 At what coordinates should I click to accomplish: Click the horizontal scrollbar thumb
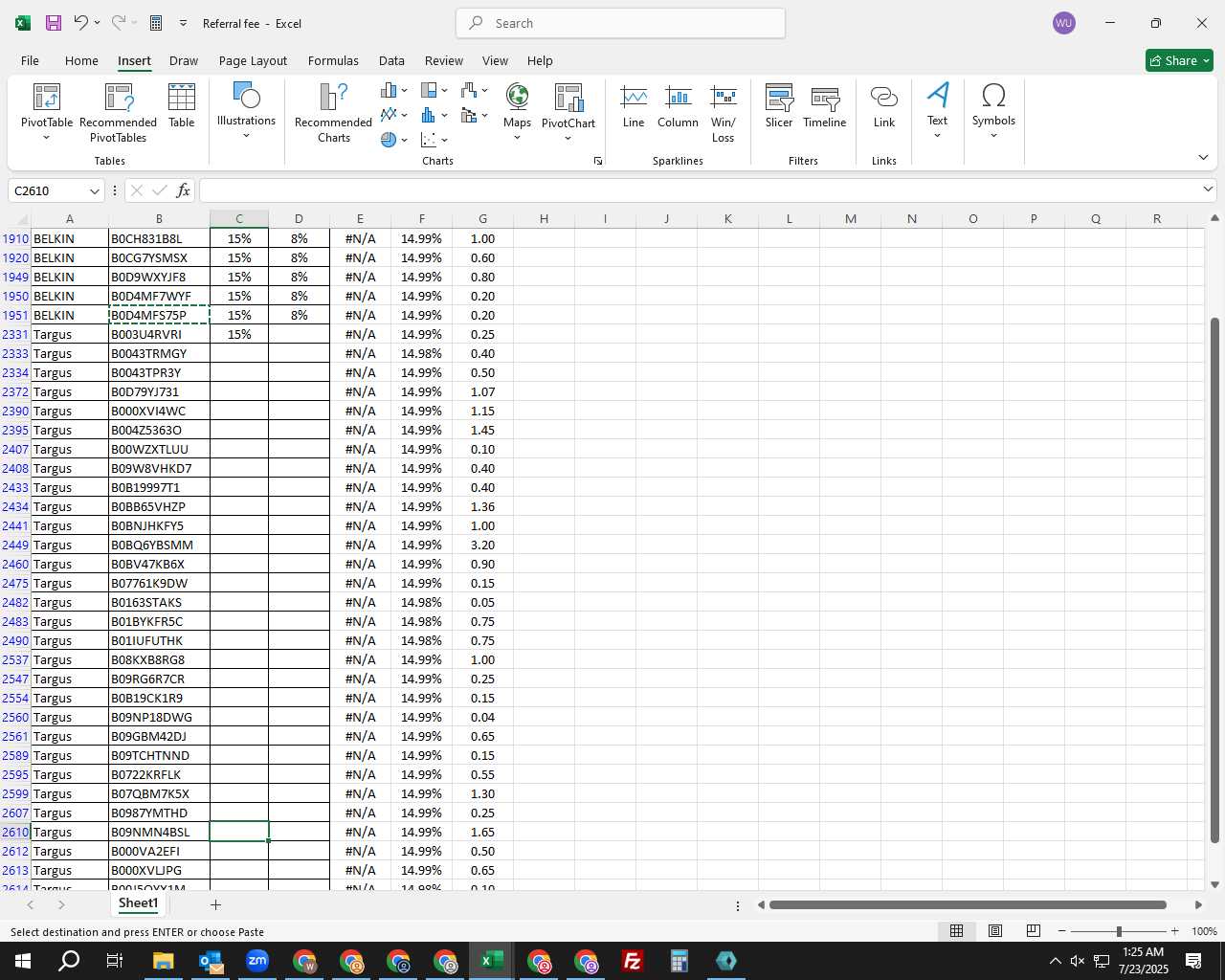(x=968, y=904)
